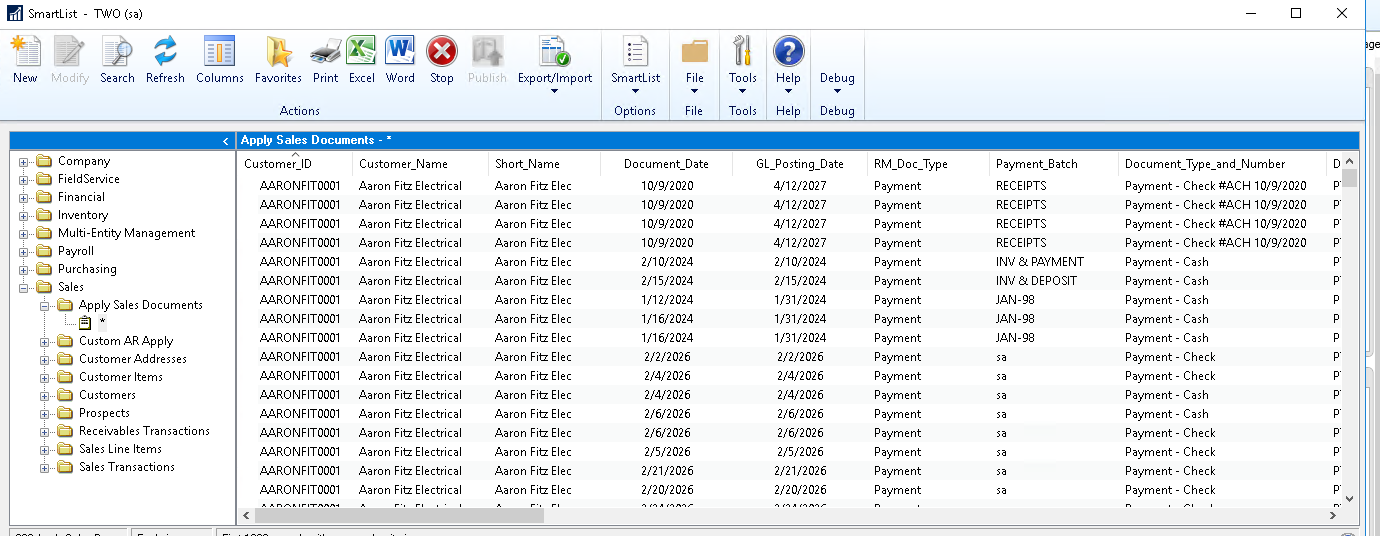Click the vertical scrollbar up arrow

[x=1349, y=161]
